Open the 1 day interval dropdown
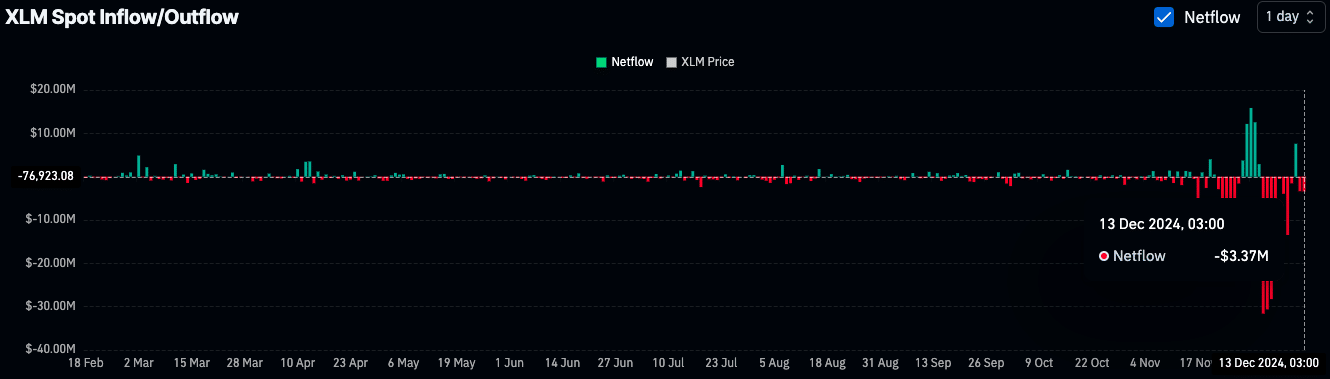This screenshot has height=379, width=1330. (1290, 17)
